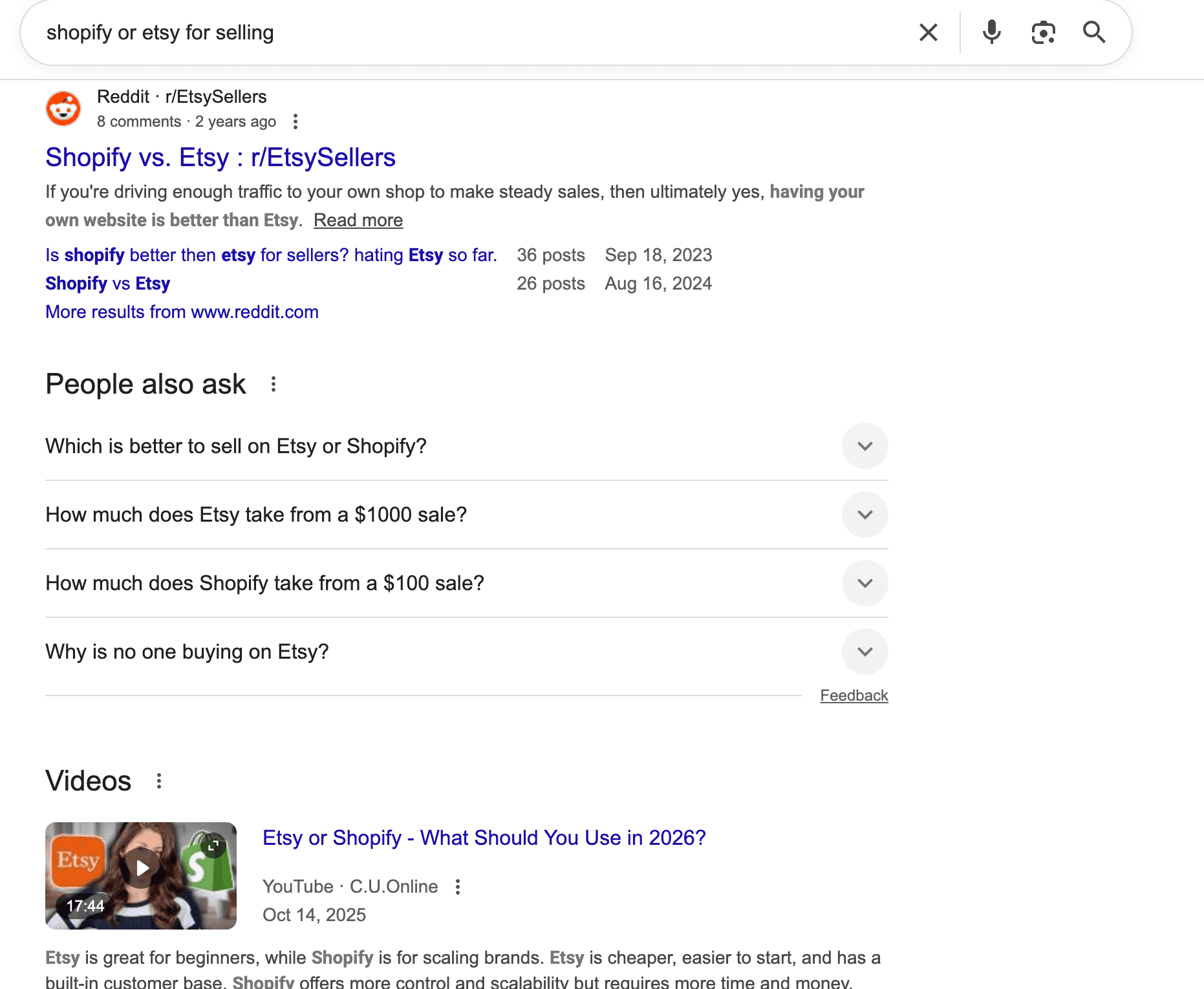Open the "Etsy or Shopify - What Should You Use in 2026?" video
This screenshot has height=989, width=1204.
click(x=484, y=837)
